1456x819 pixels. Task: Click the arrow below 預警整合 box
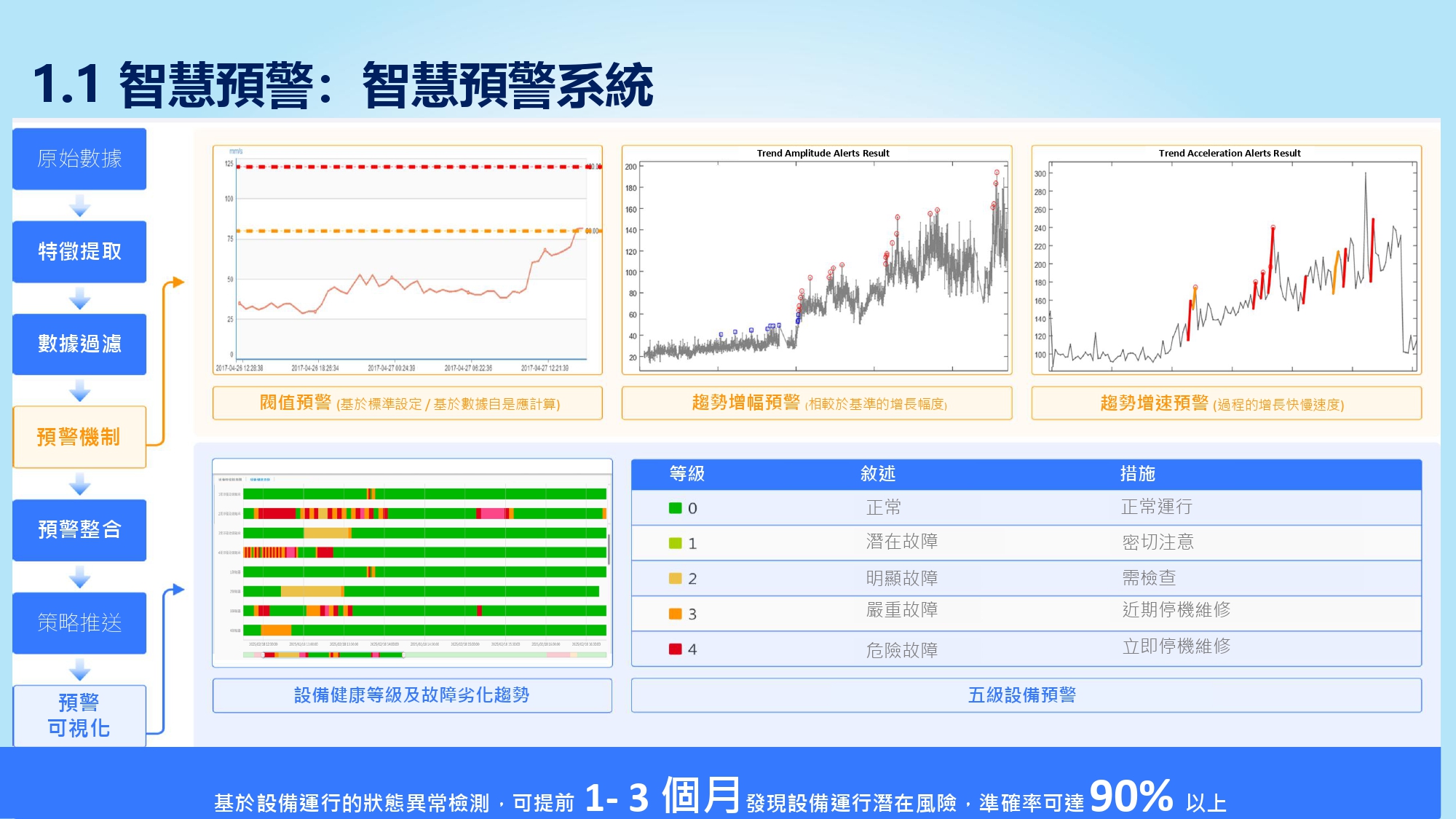pyautogui.click(x=79, y=577)
